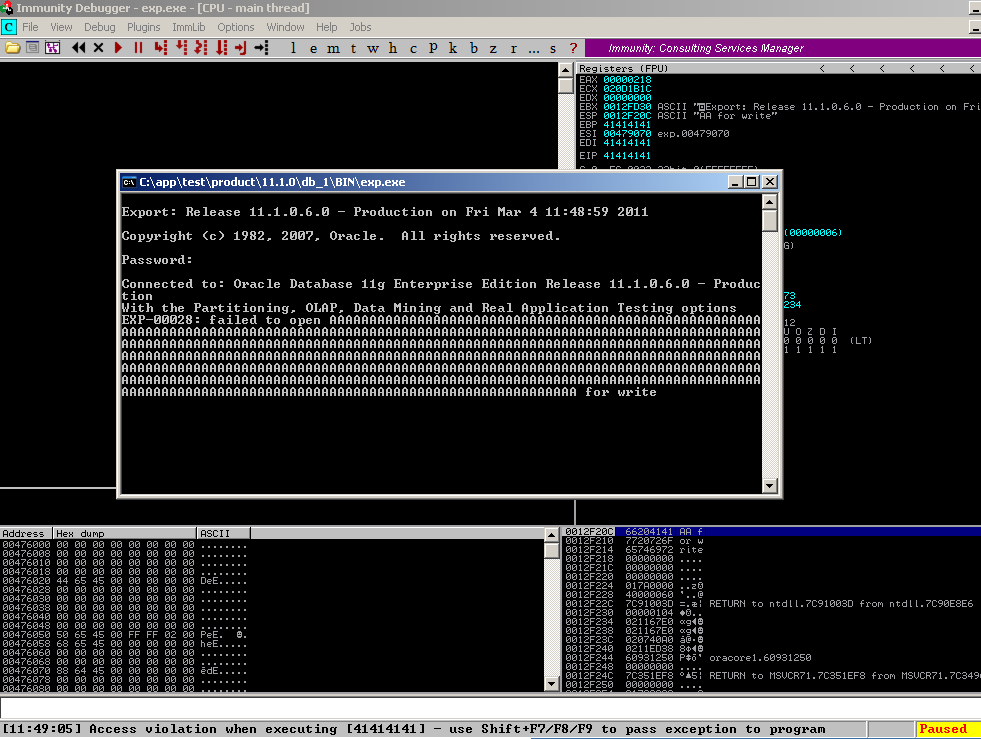Select the EAX register value 00000218
The image size is (981, 739).
point(627,79)
